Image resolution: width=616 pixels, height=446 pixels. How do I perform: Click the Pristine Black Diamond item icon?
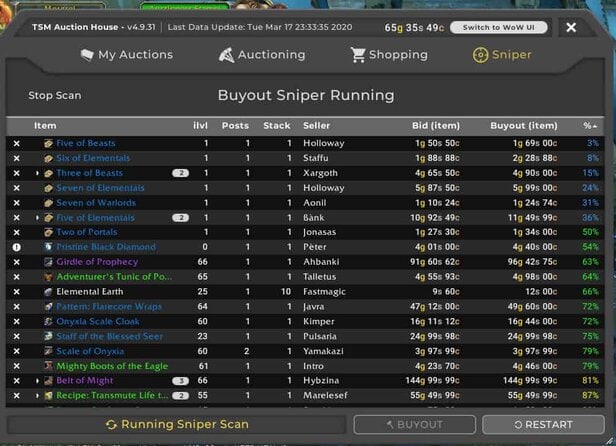point(48,247)
